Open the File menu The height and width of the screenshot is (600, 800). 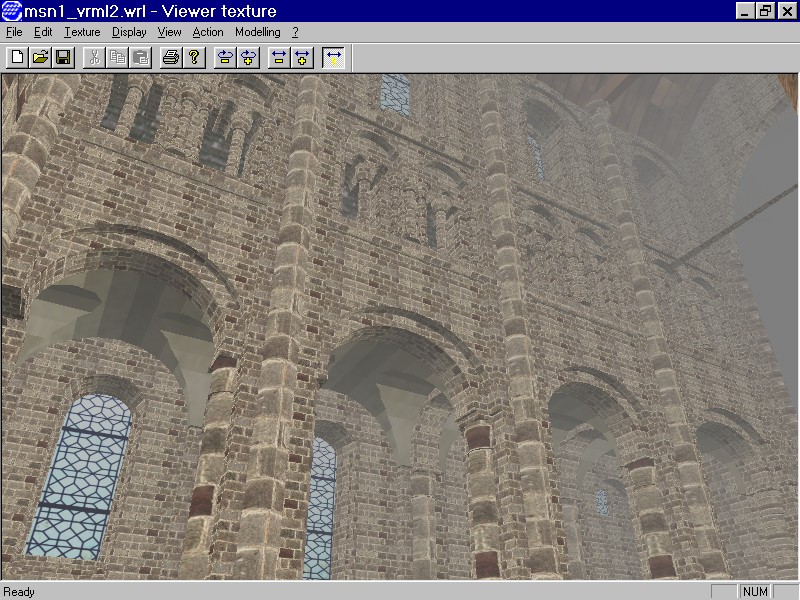14,32
